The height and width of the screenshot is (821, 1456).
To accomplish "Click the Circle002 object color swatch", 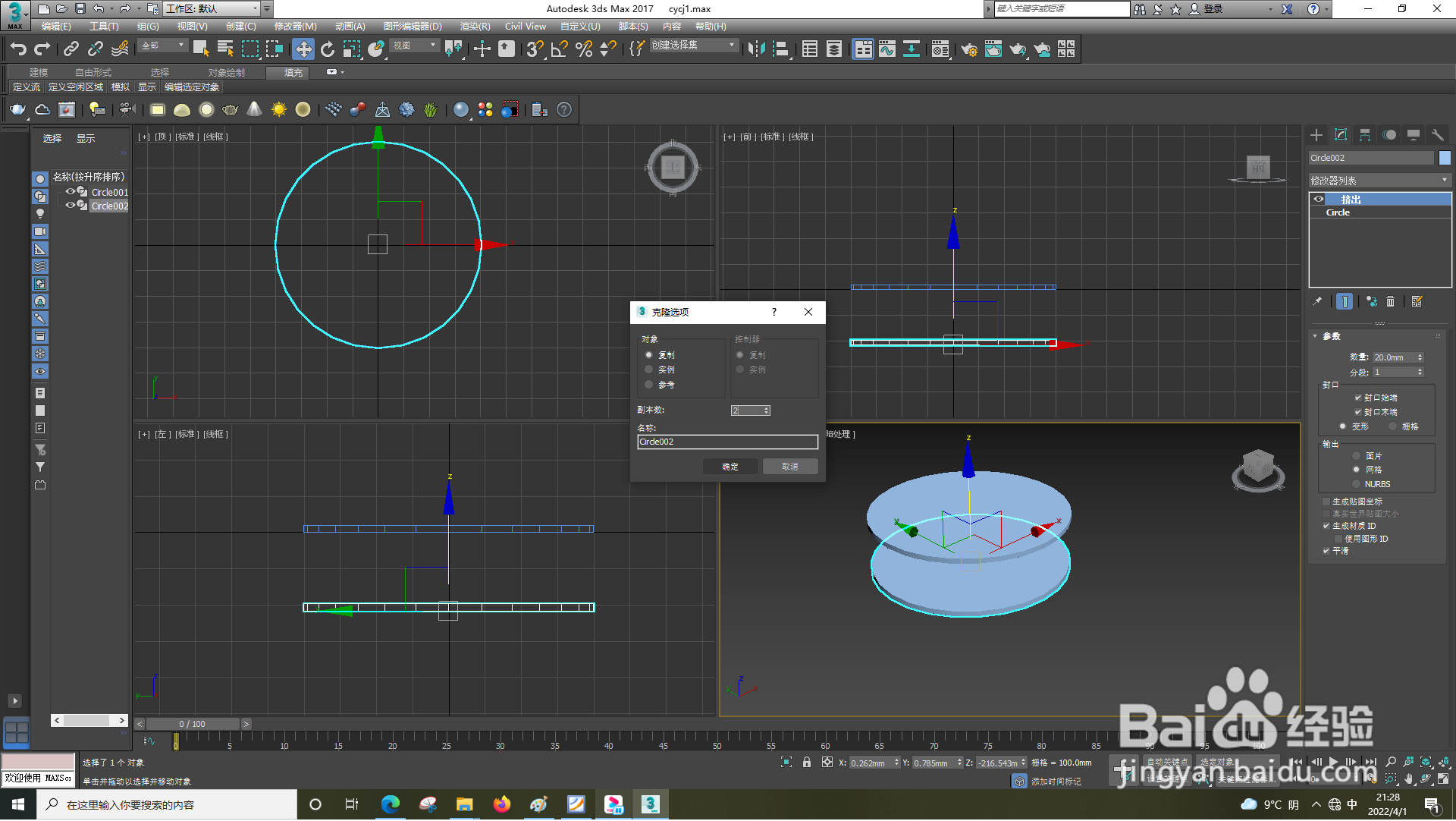I will coord(1445,158).
